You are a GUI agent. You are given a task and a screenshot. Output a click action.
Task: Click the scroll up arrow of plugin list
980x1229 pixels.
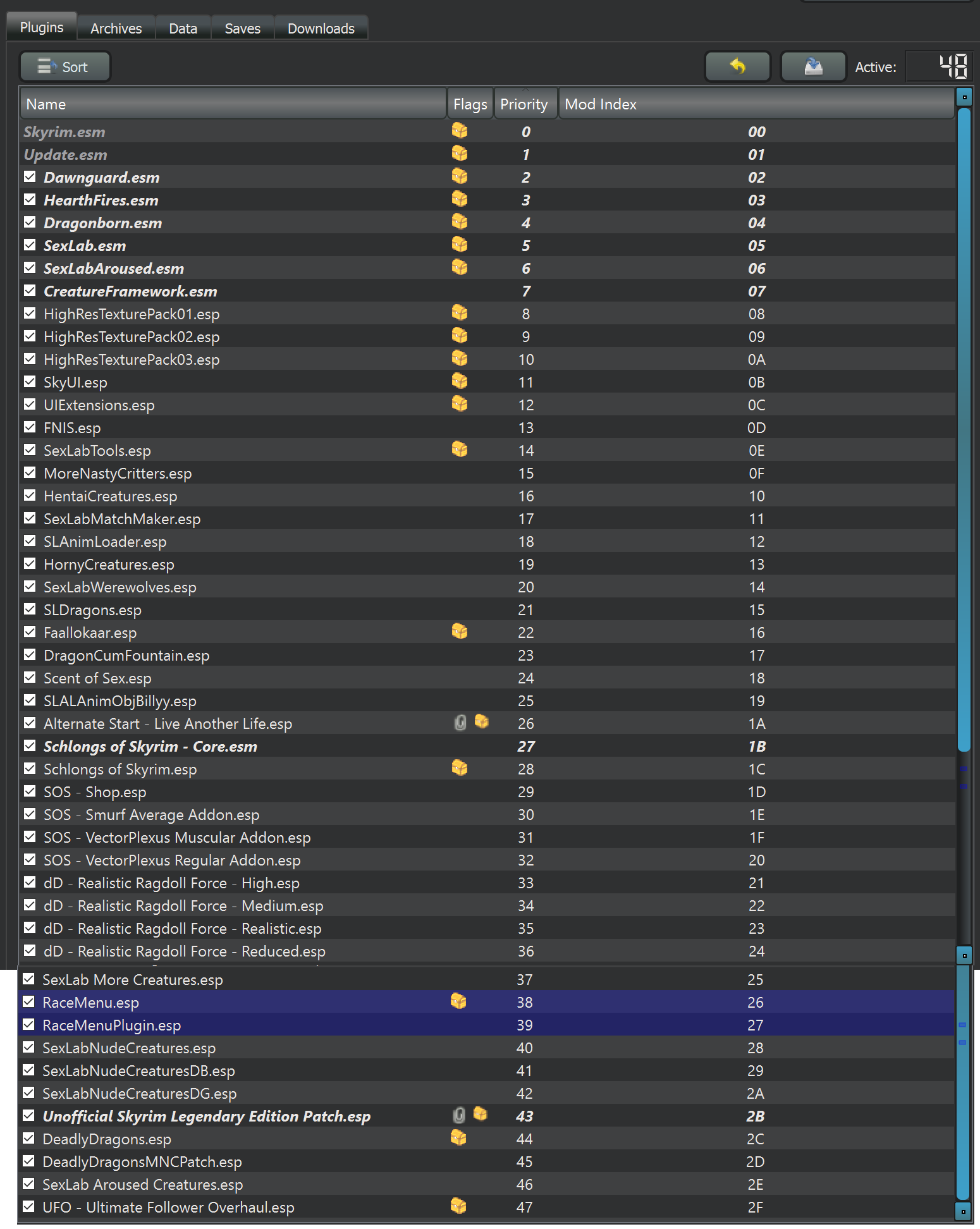tap(964, 97)
